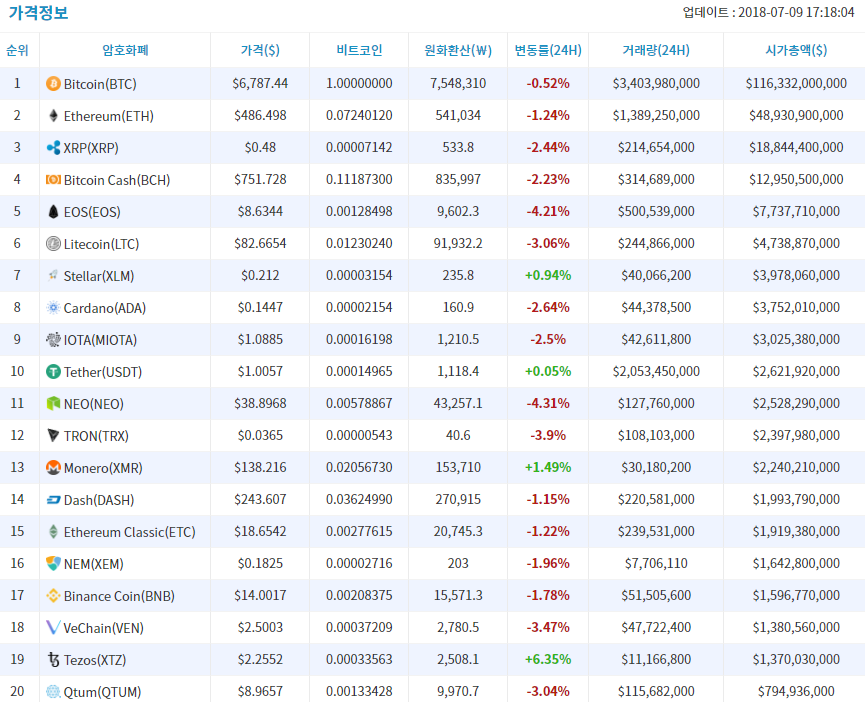The height and width of the screenshot is (702, 865).
Task: Click the update timestamp 2018-07-09 17:18:04
Action: click(796, 12)
